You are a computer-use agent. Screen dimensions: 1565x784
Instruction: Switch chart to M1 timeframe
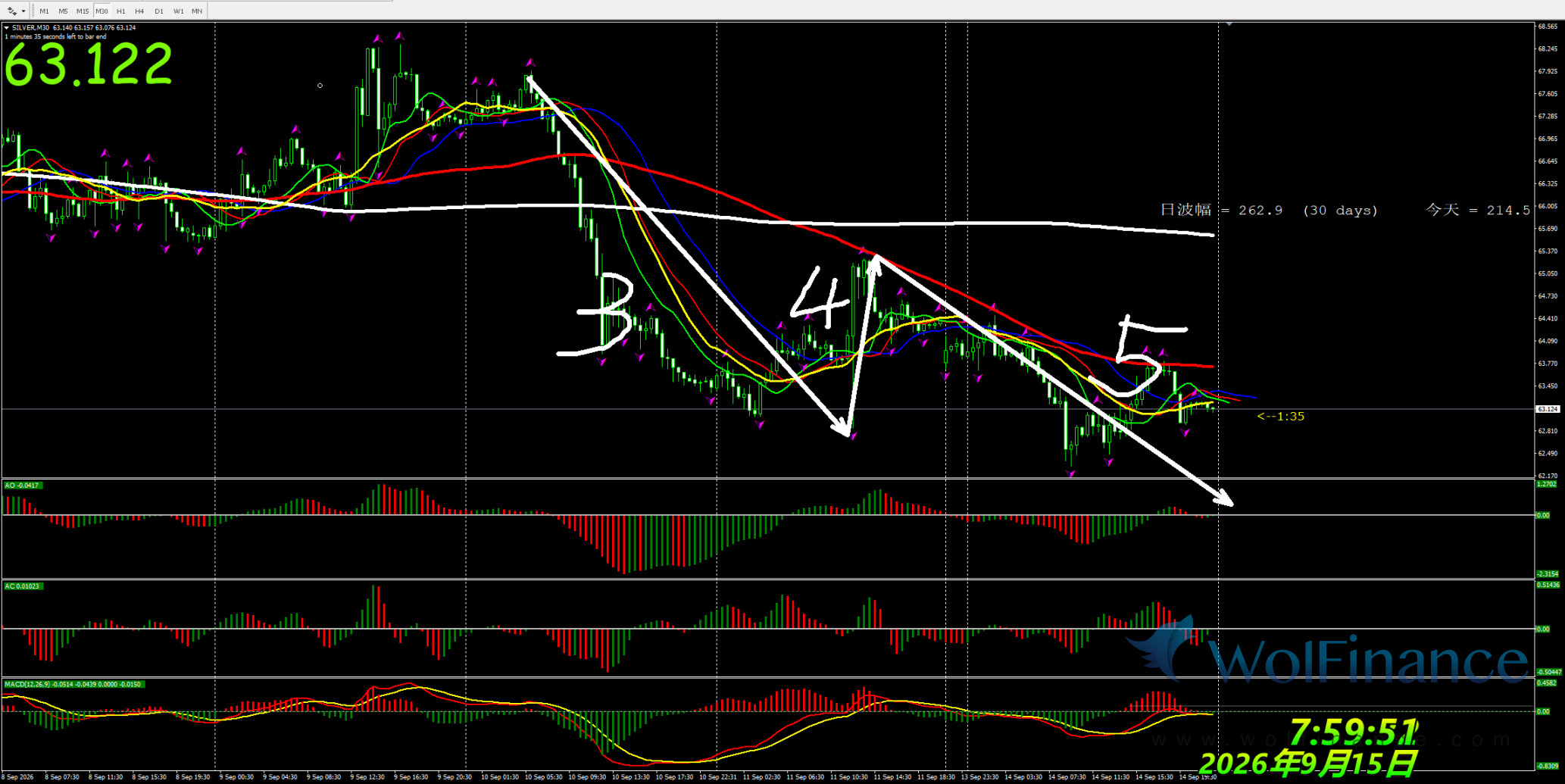point(44,11)
